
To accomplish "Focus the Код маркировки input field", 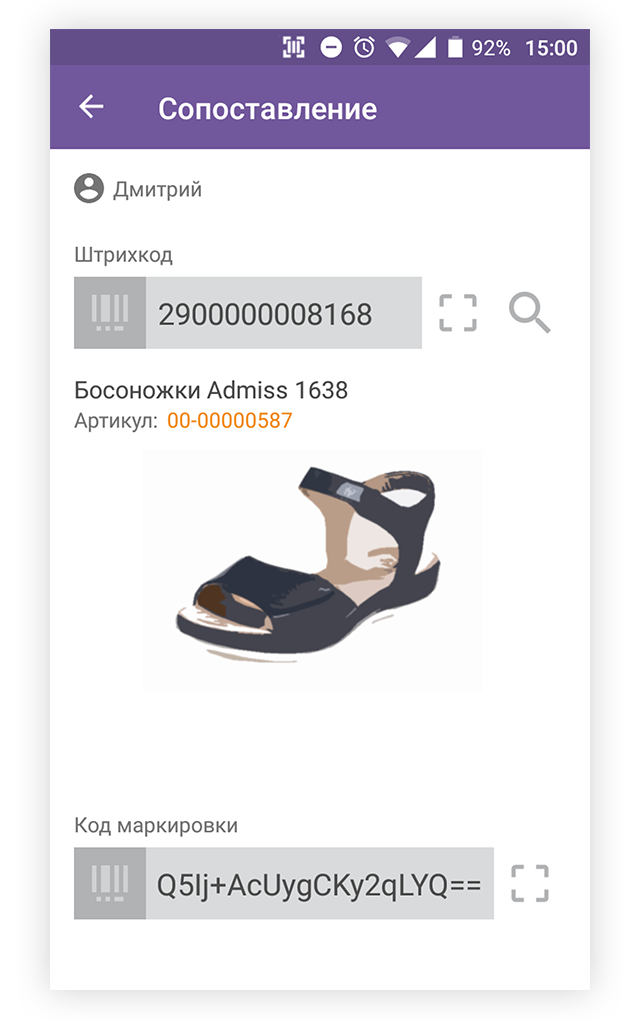I will click(319, 883).
